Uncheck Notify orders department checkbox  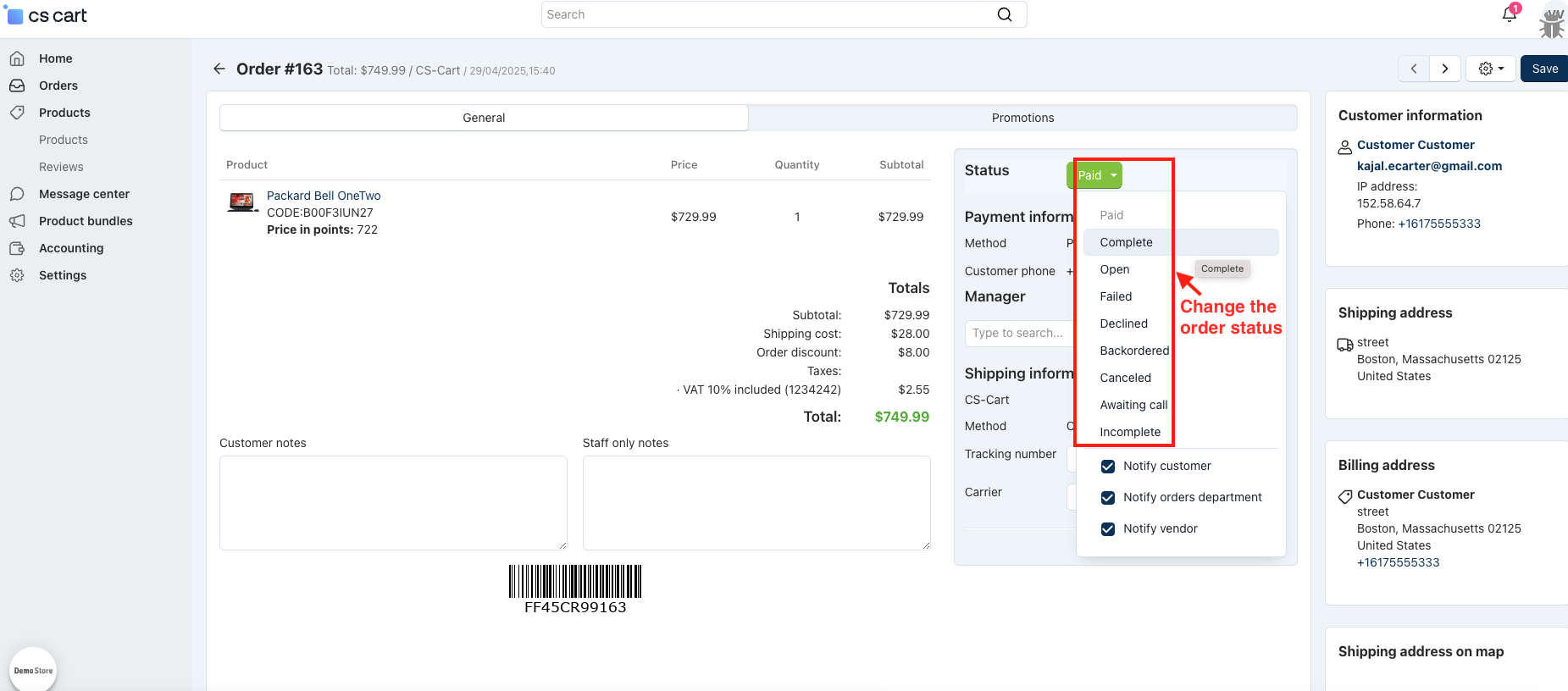(x=1108, y=498)
